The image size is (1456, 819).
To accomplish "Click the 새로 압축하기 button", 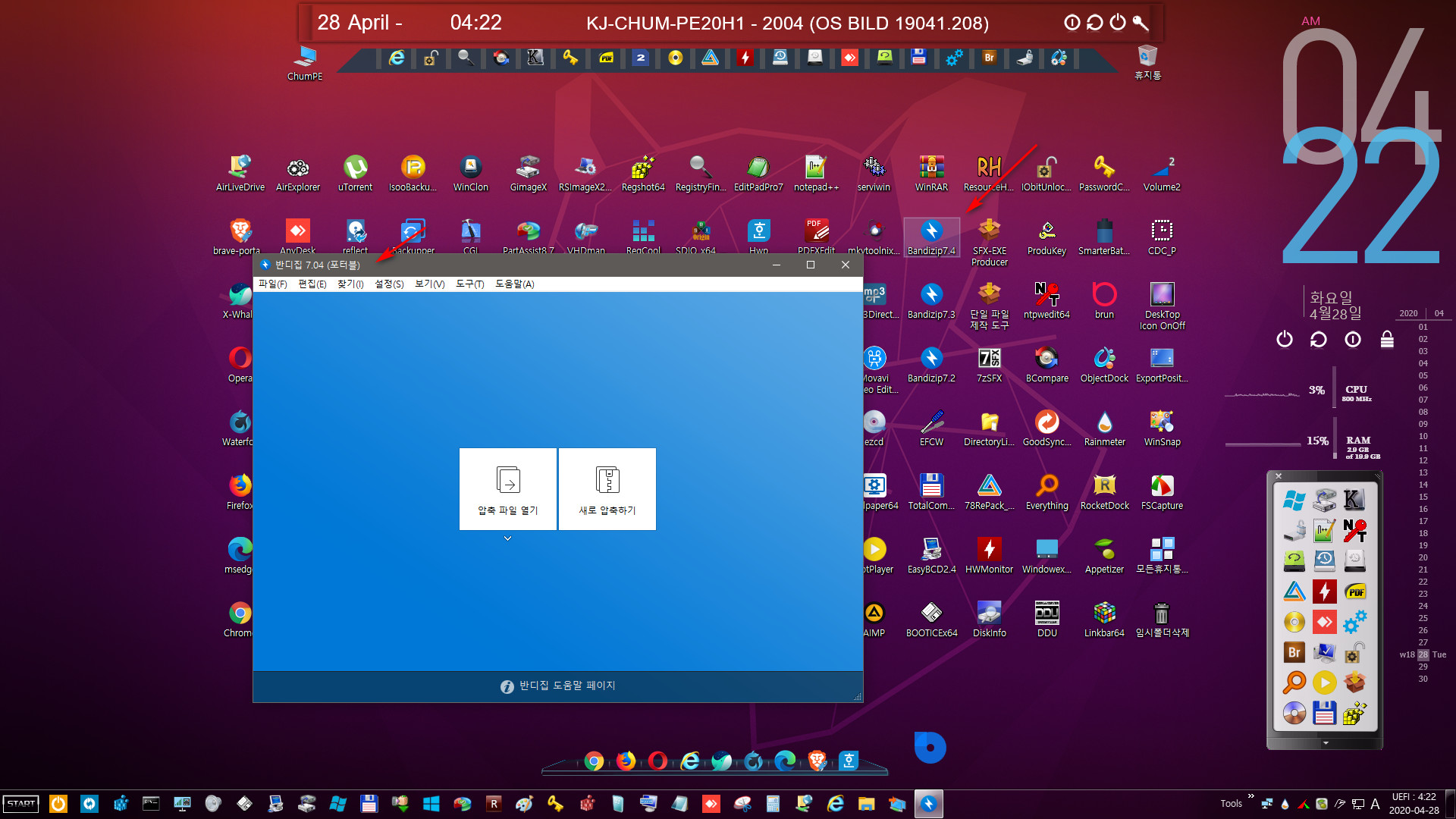I will [607, 488].
